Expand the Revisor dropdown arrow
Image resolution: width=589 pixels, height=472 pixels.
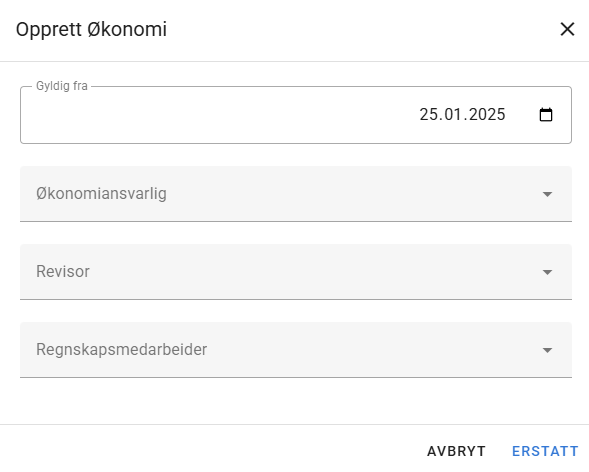[x=547, y=272]
